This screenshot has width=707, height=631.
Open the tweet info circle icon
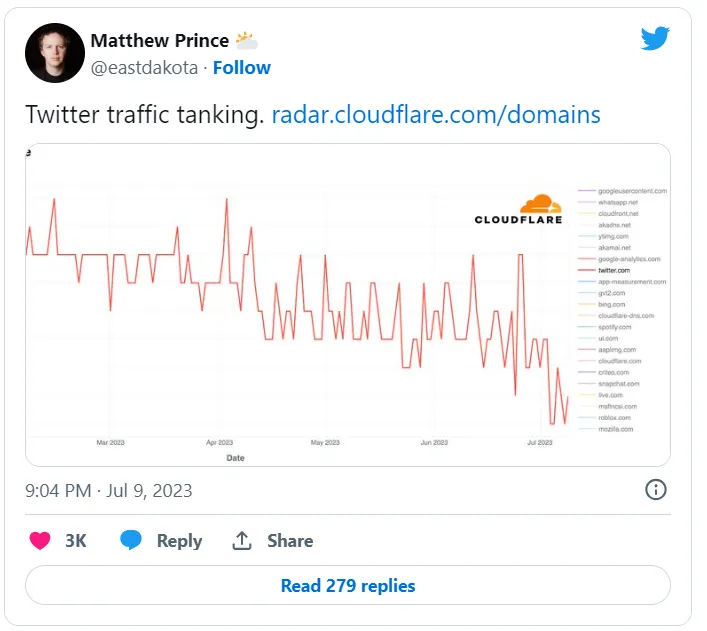[x=656, y=489]
